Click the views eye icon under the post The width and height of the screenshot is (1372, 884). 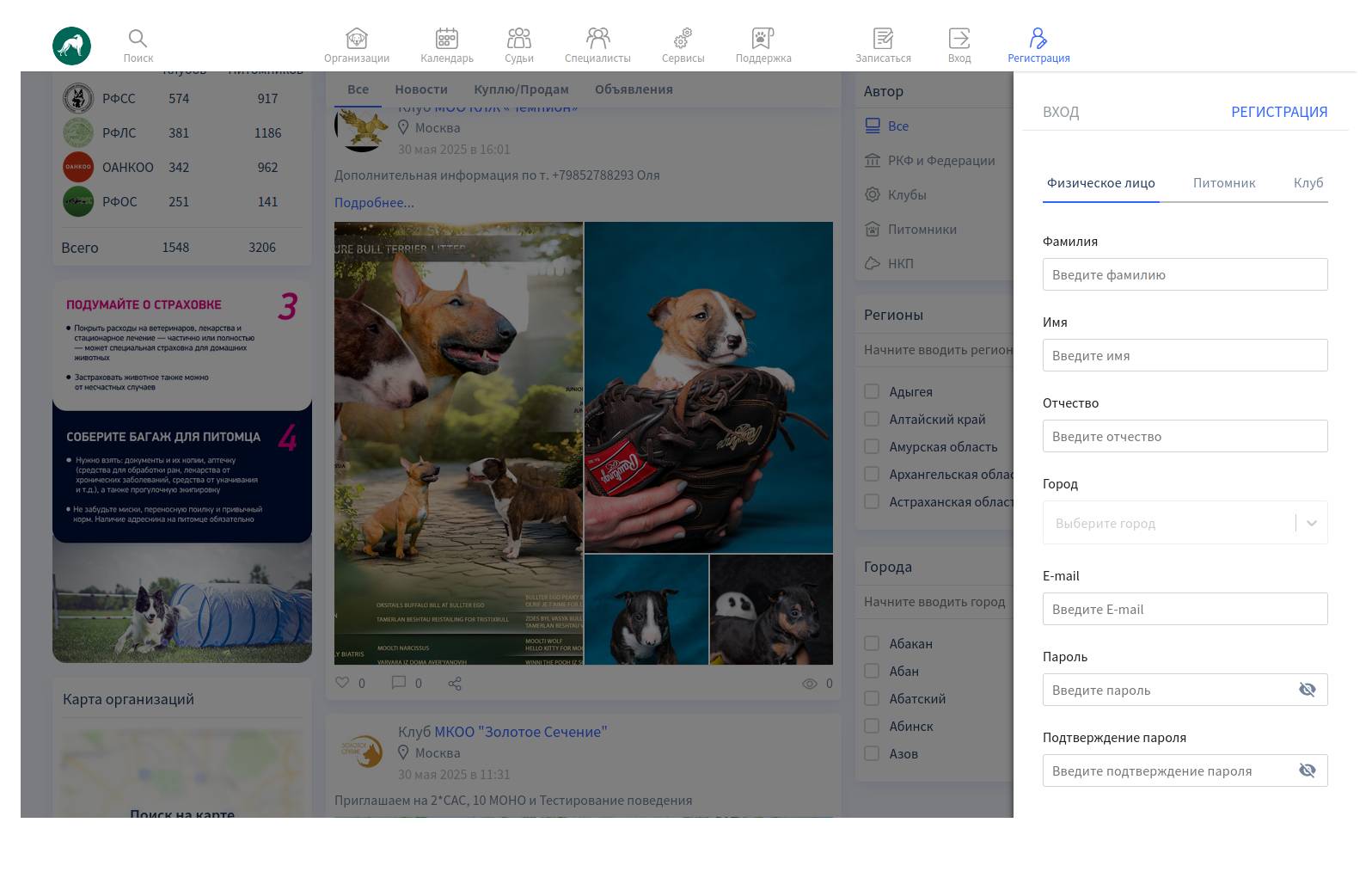coord(810,684)
